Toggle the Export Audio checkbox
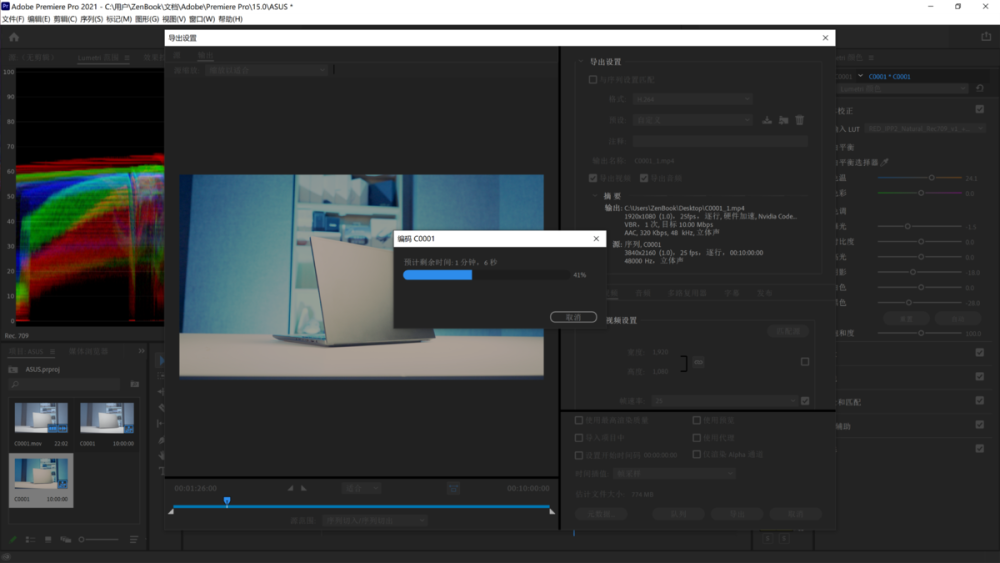Screen dimensions: 1000x563 (643, 178)
